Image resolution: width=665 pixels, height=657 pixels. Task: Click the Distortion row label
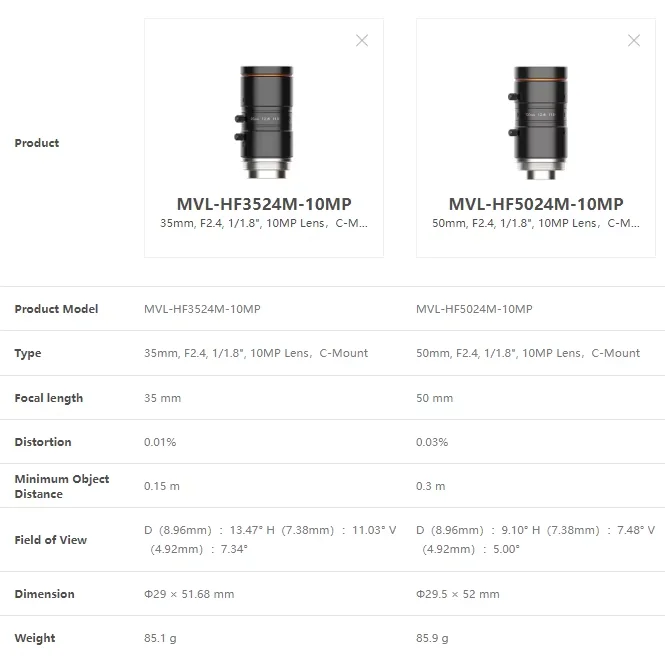43,442
